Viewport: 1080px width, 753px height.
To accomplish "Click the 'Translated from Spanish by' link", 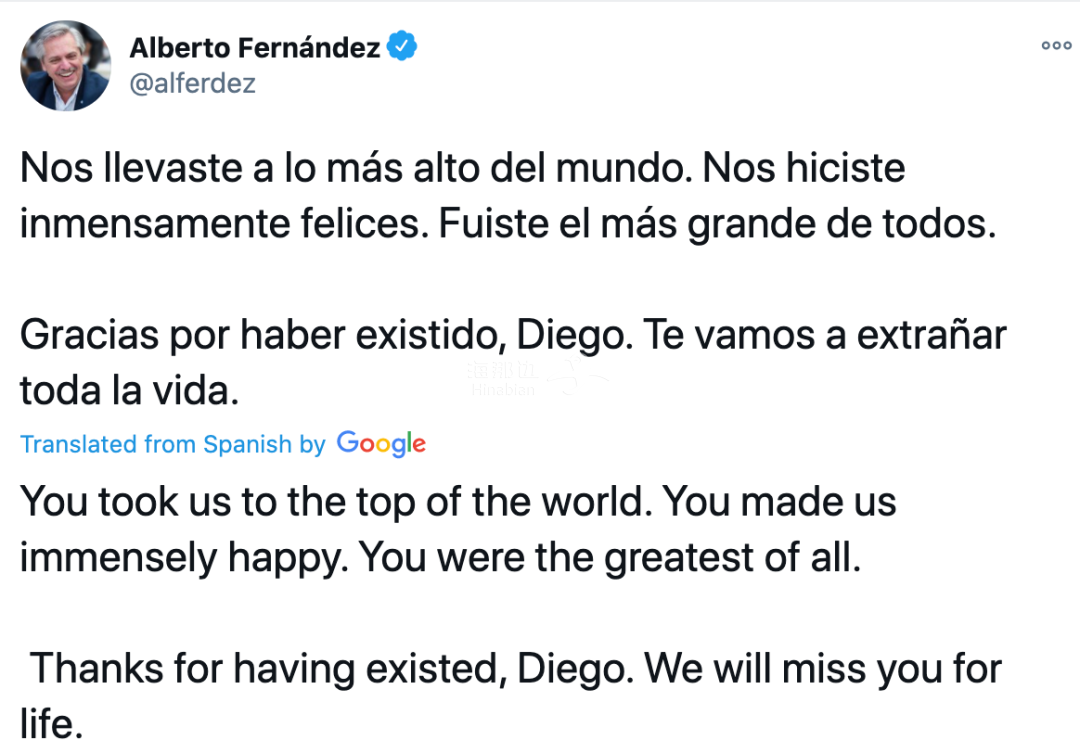I will pos(173,444).
